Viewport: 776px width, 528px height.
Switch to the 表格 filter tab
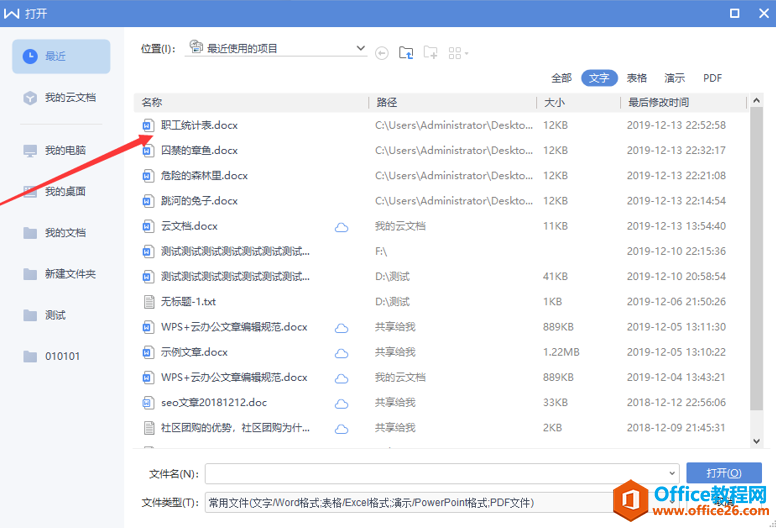[637, 78]
